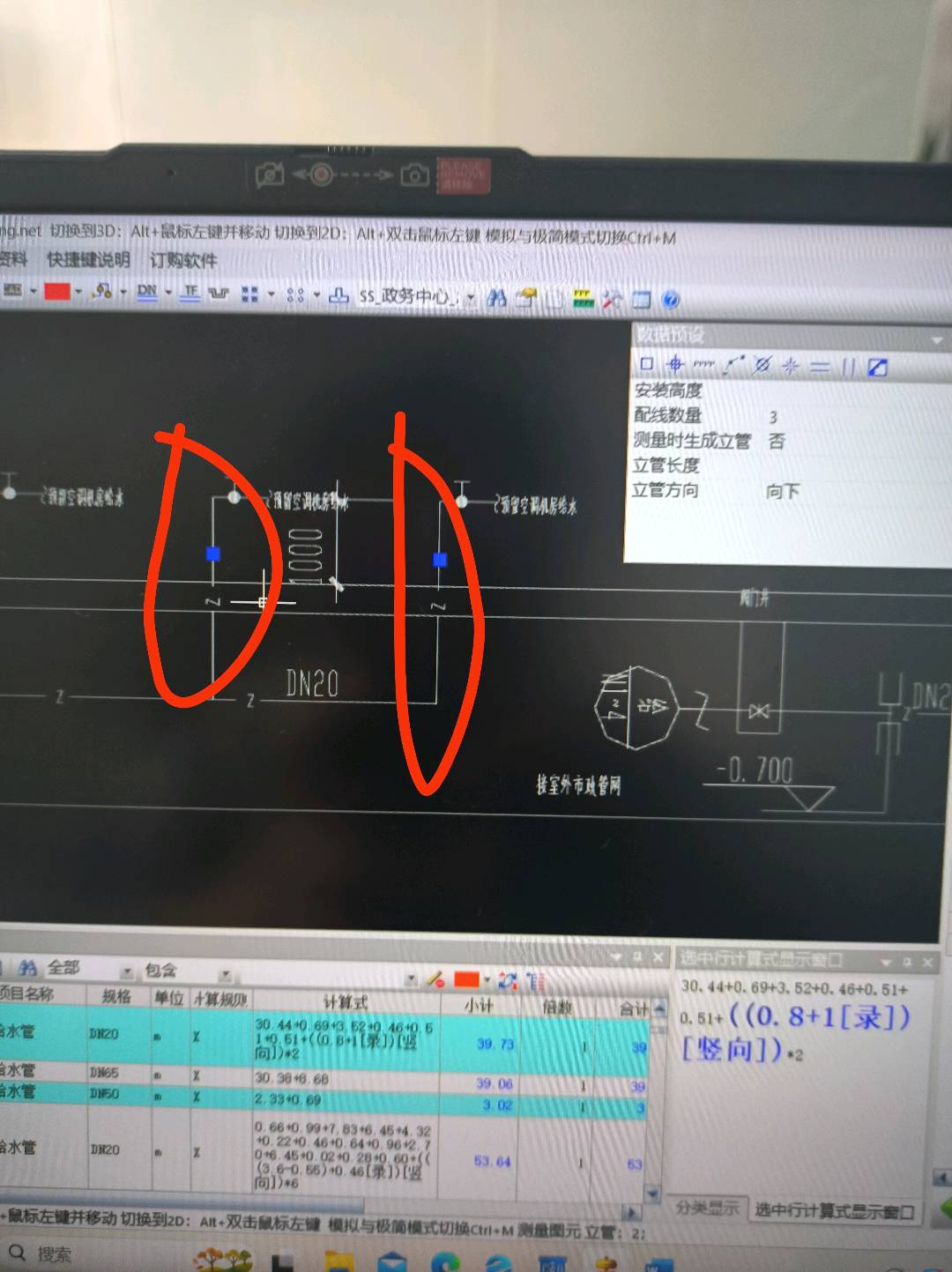
Task: Click the column settings icon above the table
Action: [x=535, y=981]
